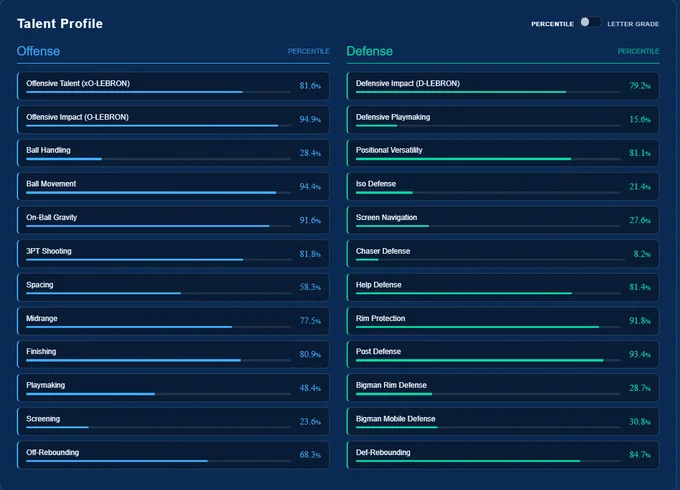Click the 23.6% Screening value

click(310, 421)
